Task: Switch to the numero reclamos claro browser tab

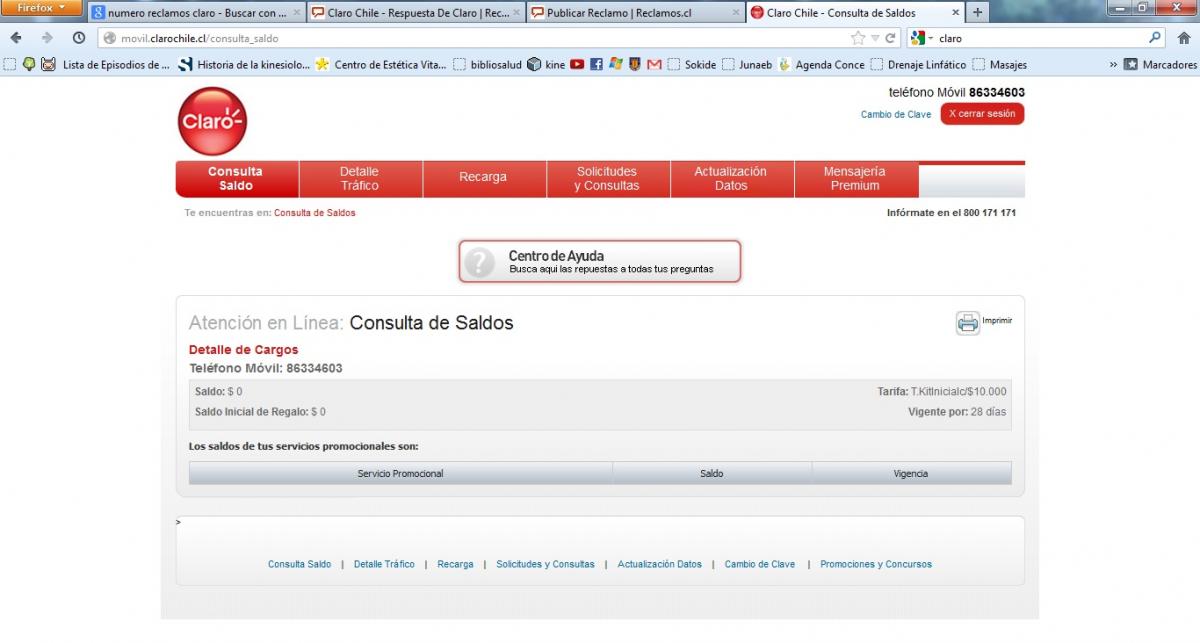Action: 195,13
